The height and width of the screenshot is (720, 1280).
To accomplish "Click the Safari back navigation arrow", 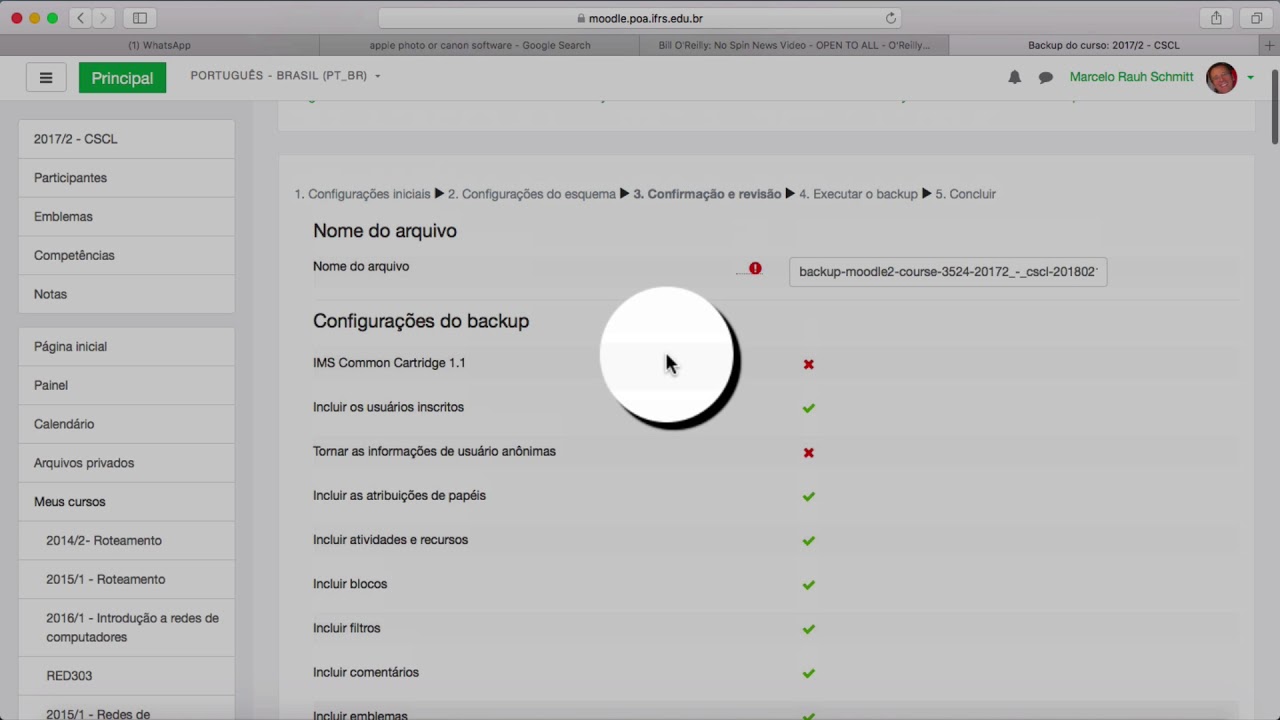I will click(80, 18).
